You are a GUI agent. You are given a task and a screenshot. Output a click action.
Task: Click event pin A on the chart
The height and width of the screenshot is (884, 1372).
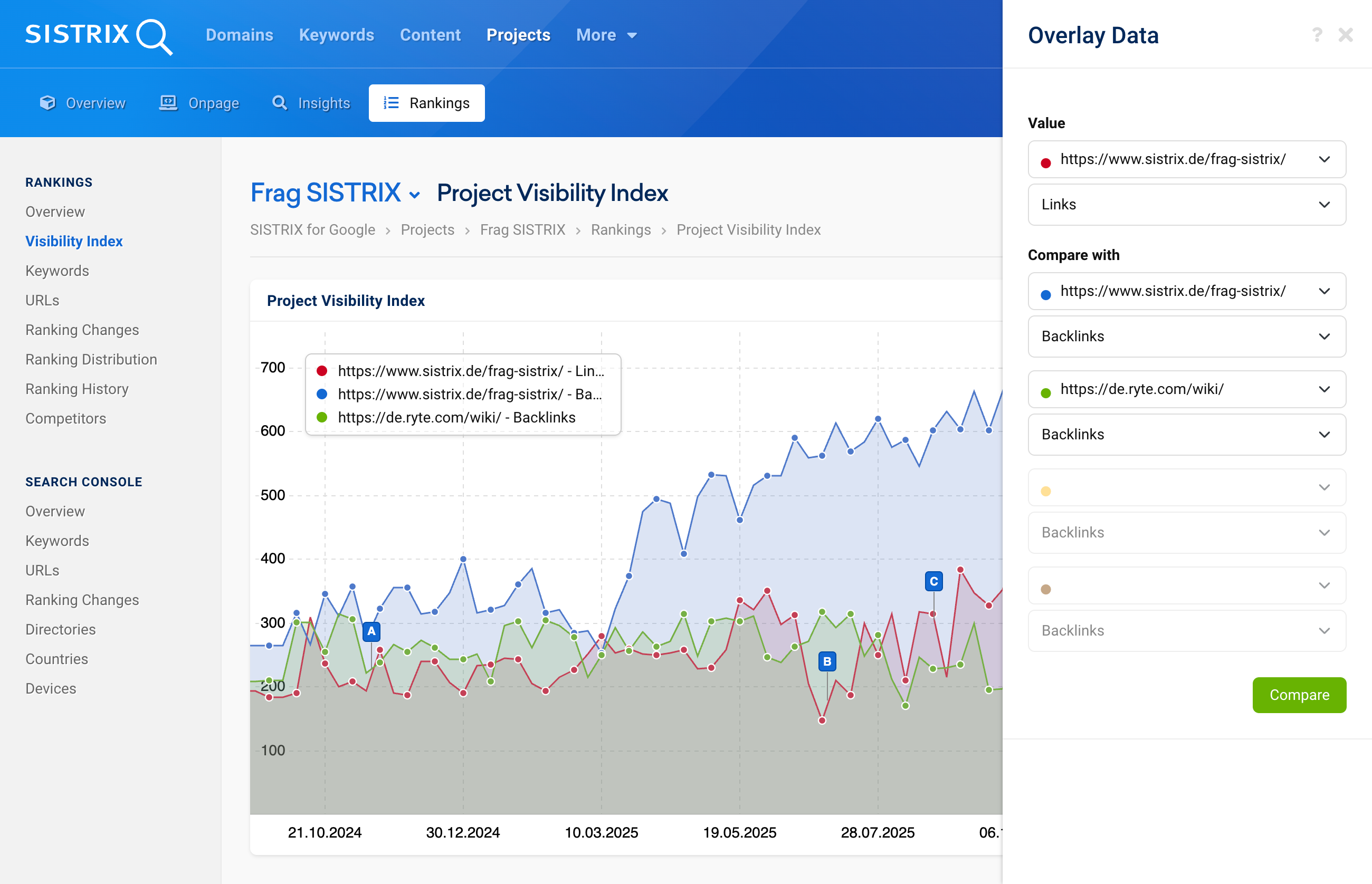[x=371, y=631]
